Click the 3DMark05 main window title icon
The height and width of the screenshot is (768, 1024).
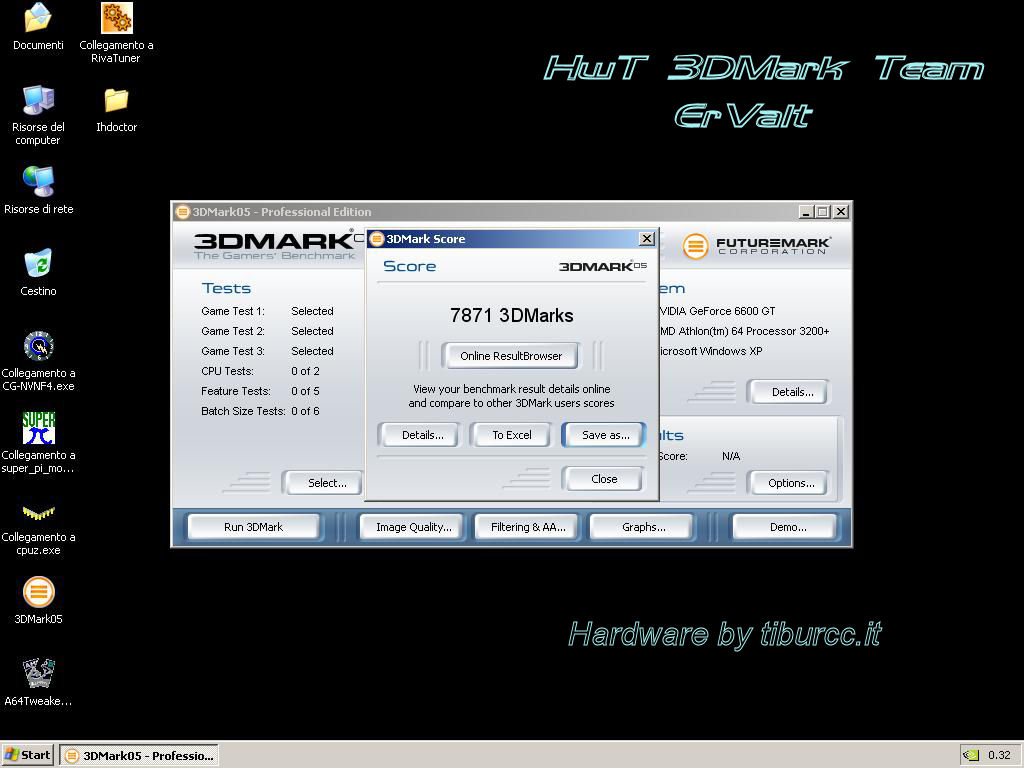pyautogui.click(x=183, y=212)
